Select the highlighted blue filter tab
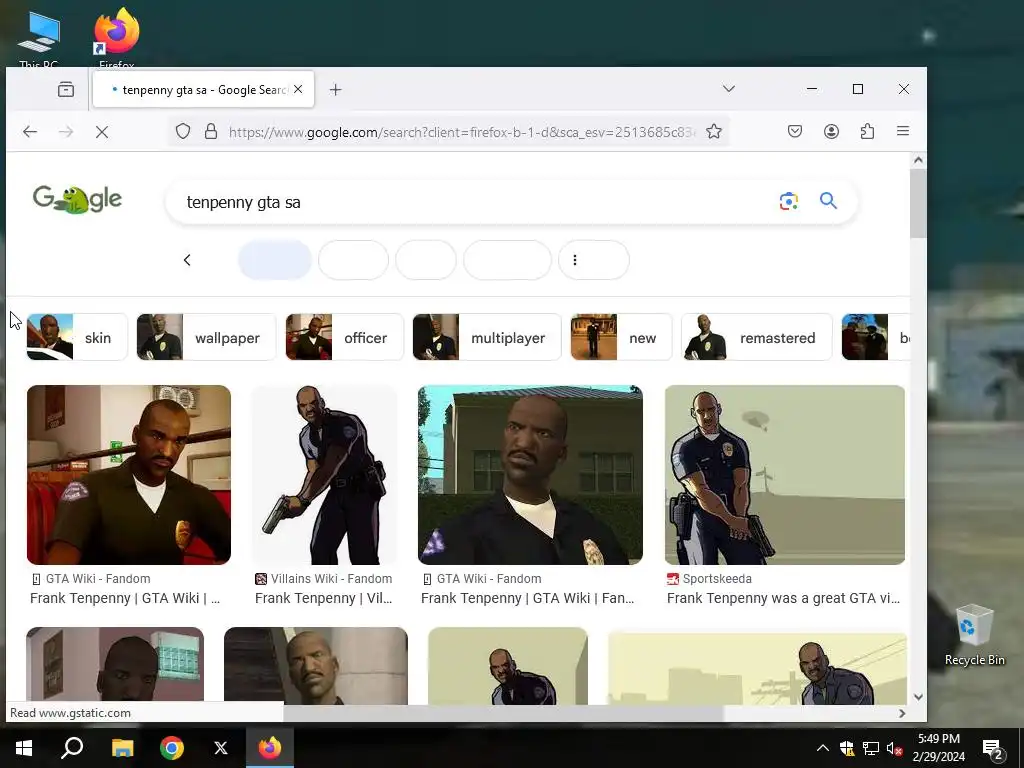This screenshot has height=768, width=1024. [274, 260]
